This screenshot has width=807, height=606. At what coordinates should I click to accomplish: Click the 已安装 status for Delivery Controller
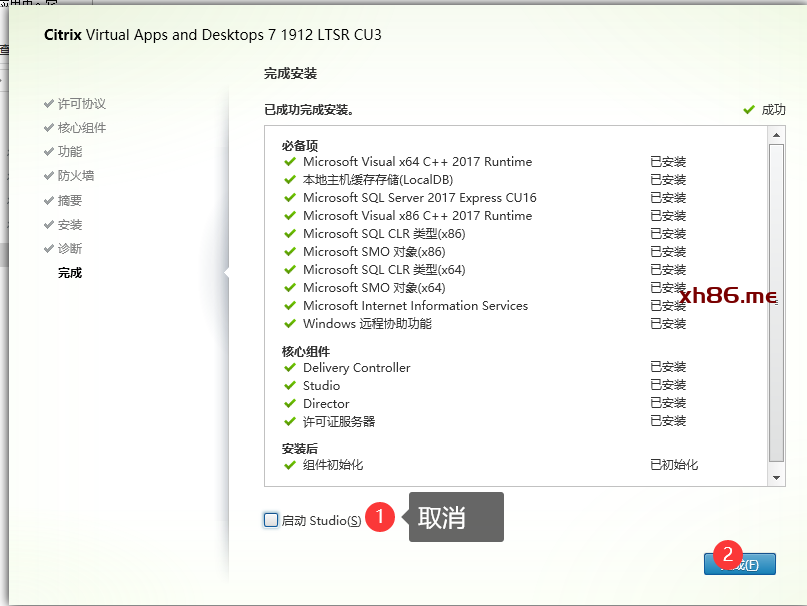[668, 367]
